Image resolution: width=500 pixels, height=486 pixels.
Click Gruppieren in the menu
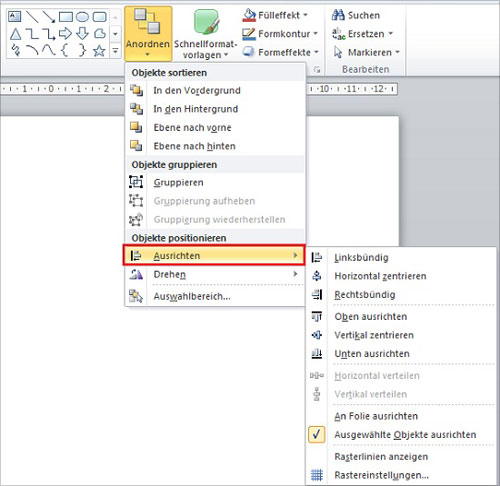(214, 183)
